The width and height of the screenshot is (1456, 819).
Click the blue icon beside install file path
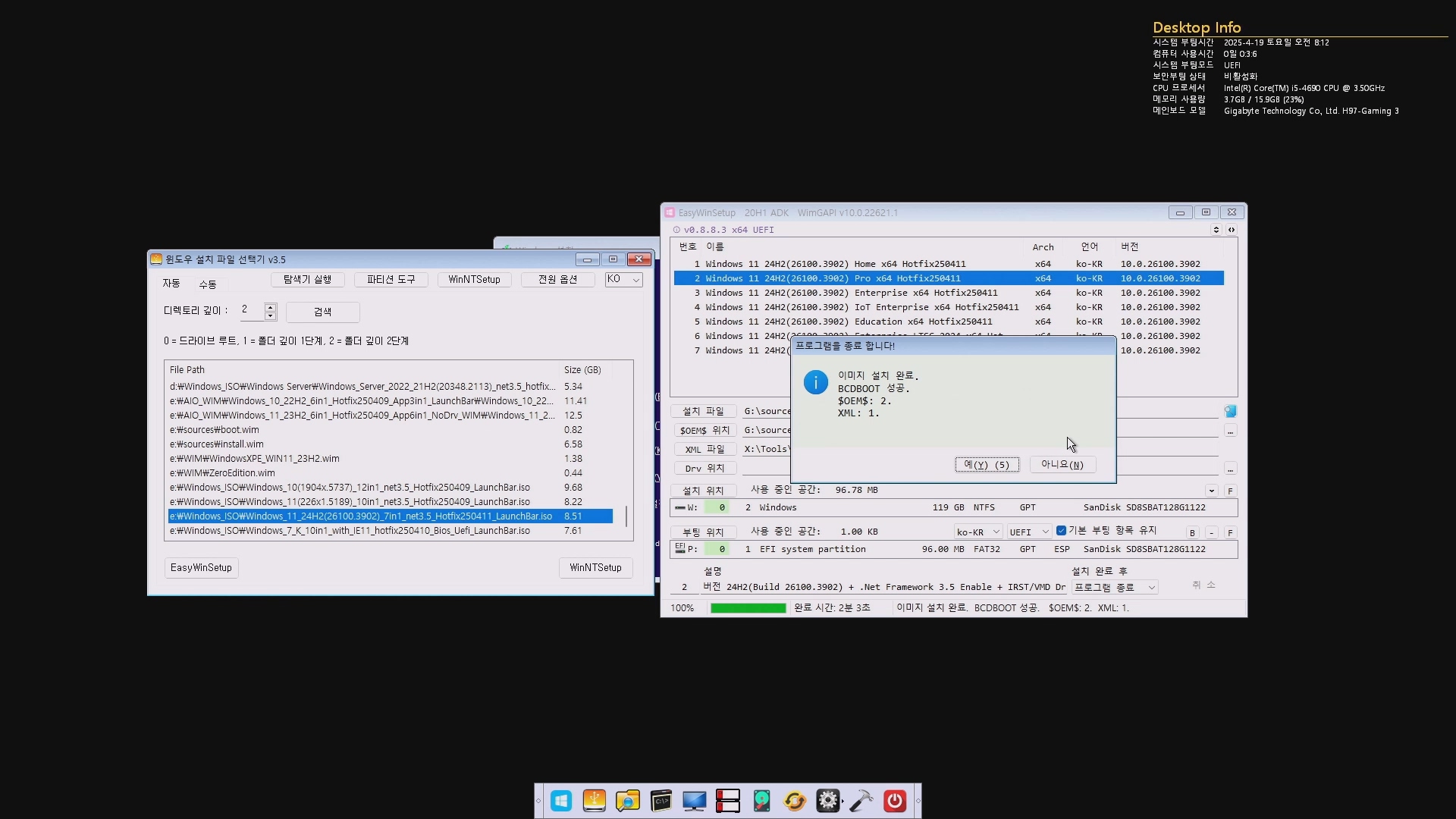coord(1230,411)
